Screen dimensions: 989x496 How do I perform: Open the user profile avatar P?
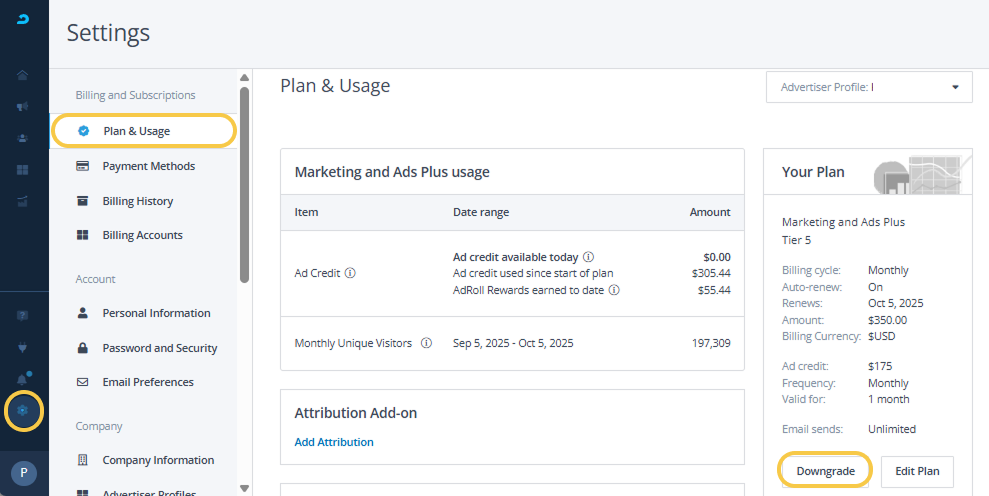pos(24,472)
